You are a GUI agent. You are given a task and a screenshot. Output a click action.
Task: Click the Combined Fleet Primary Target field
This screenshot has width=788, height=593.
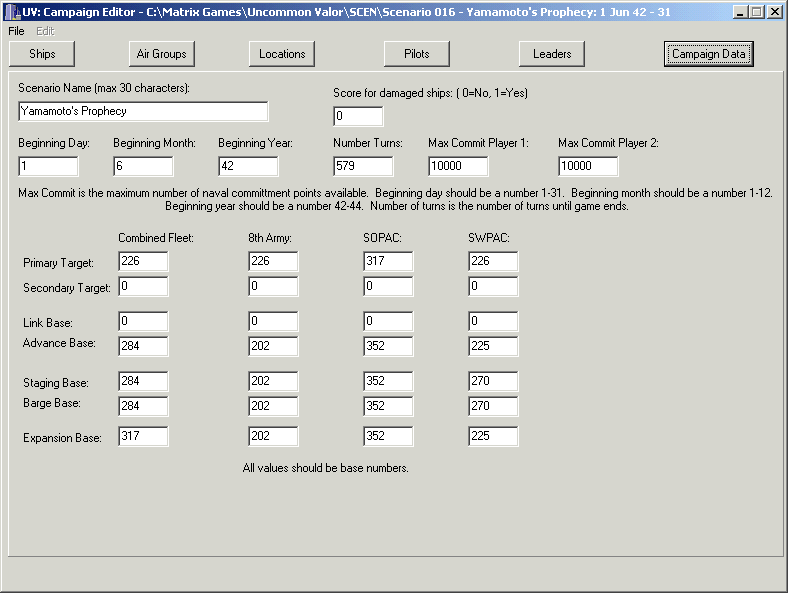143,261
